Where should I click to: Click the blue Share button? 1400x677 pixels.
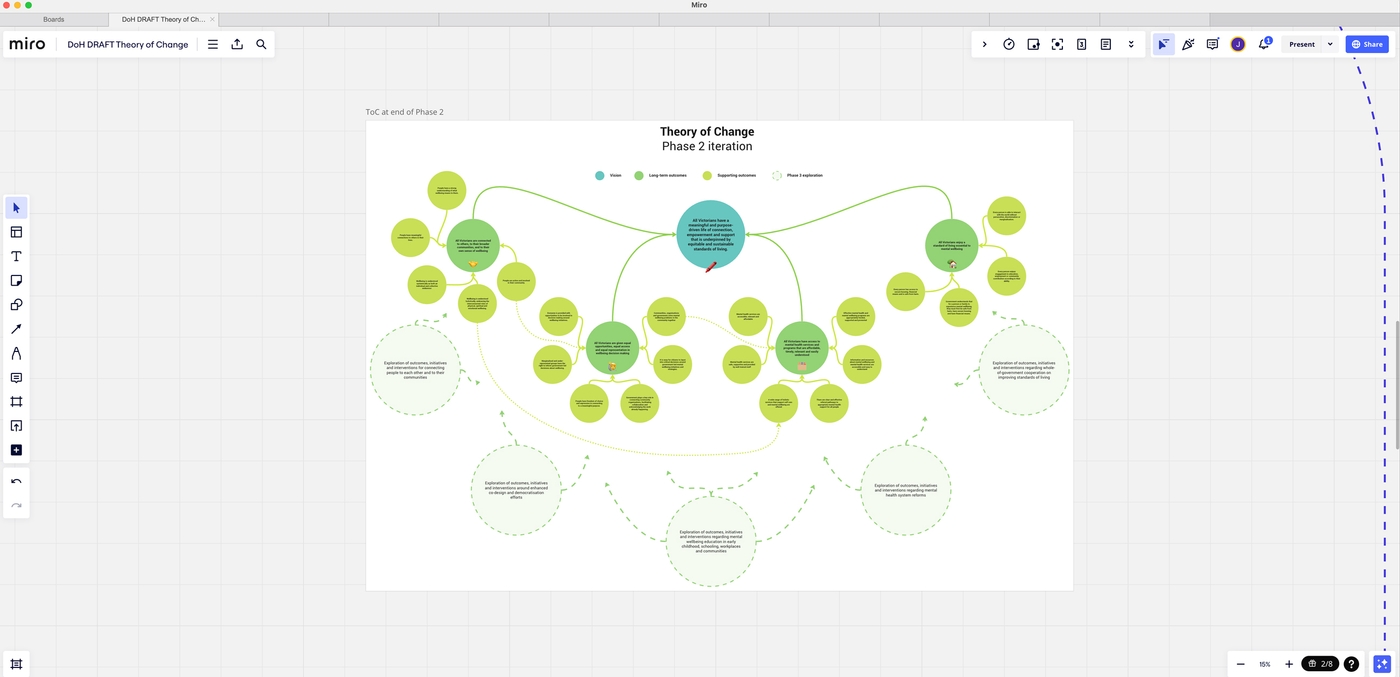[1367, 44]
